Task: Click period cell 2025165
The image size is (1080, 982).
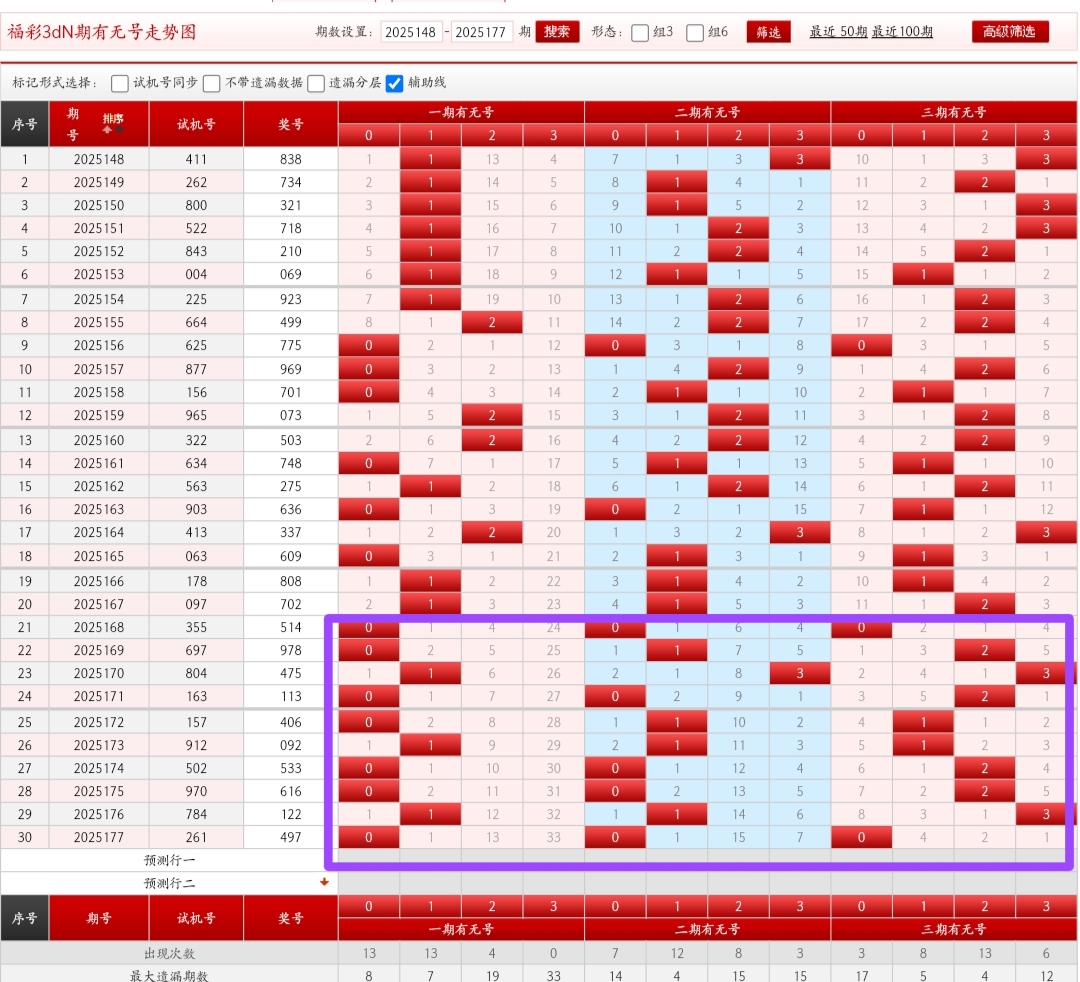Action: coord(99,556)
